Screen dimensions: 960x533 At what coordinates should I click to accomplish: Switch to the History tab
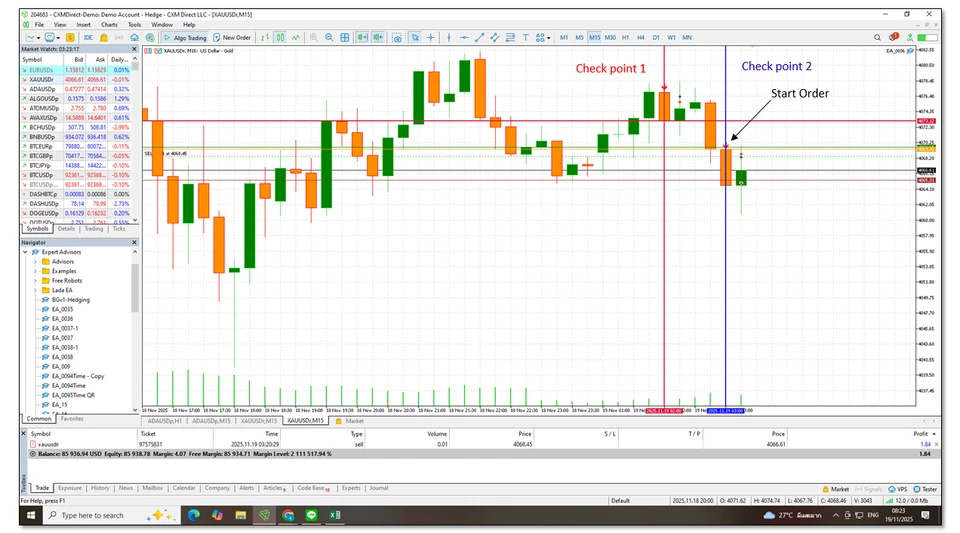tap(100, 488)
